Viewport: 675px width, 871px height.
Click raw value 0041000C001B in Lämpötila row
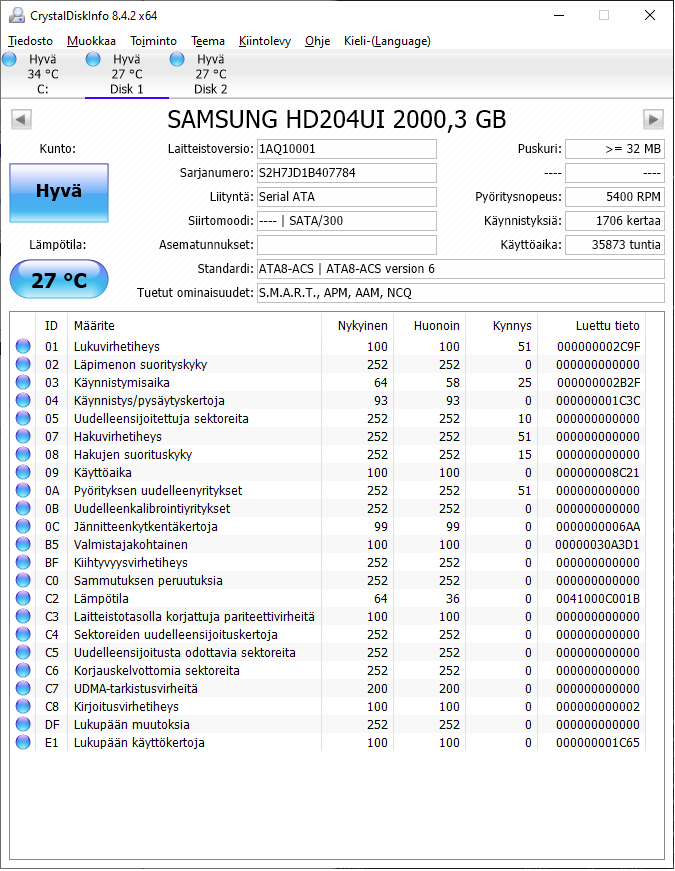[598, 599]
